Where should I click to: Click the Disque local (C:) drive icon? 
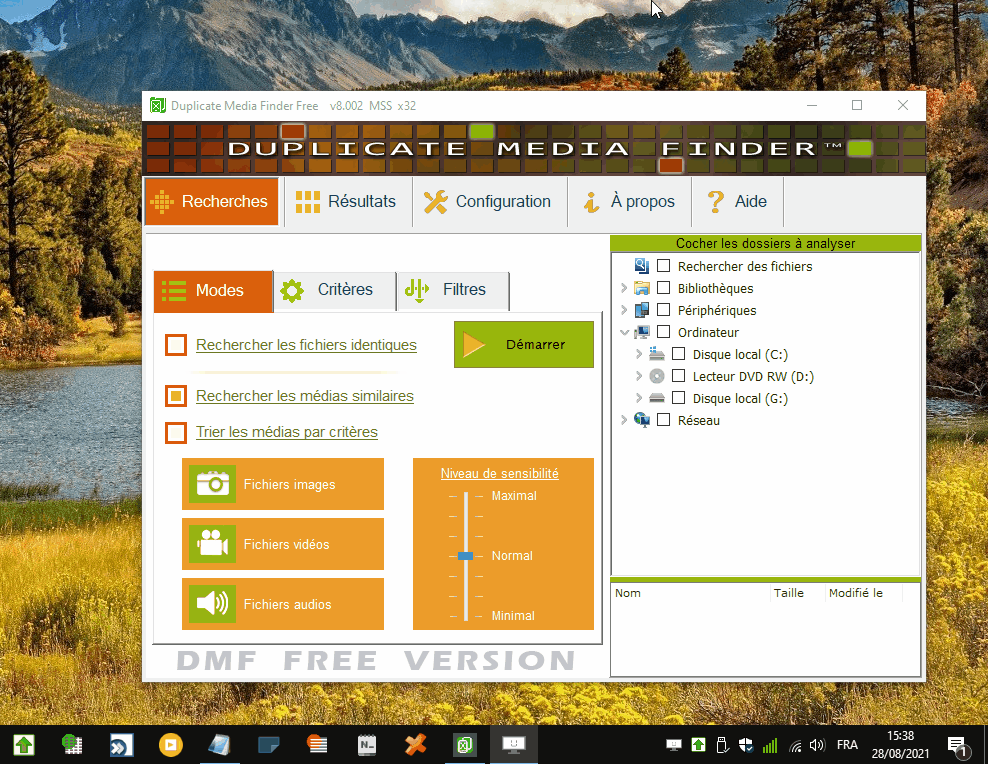point(657,354)
